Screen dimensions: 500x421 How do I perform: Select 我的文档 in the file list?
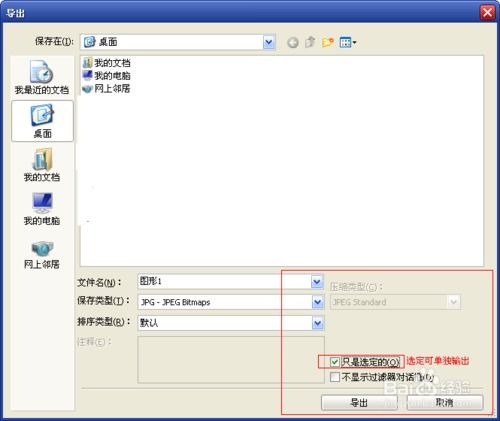[107, 63]
